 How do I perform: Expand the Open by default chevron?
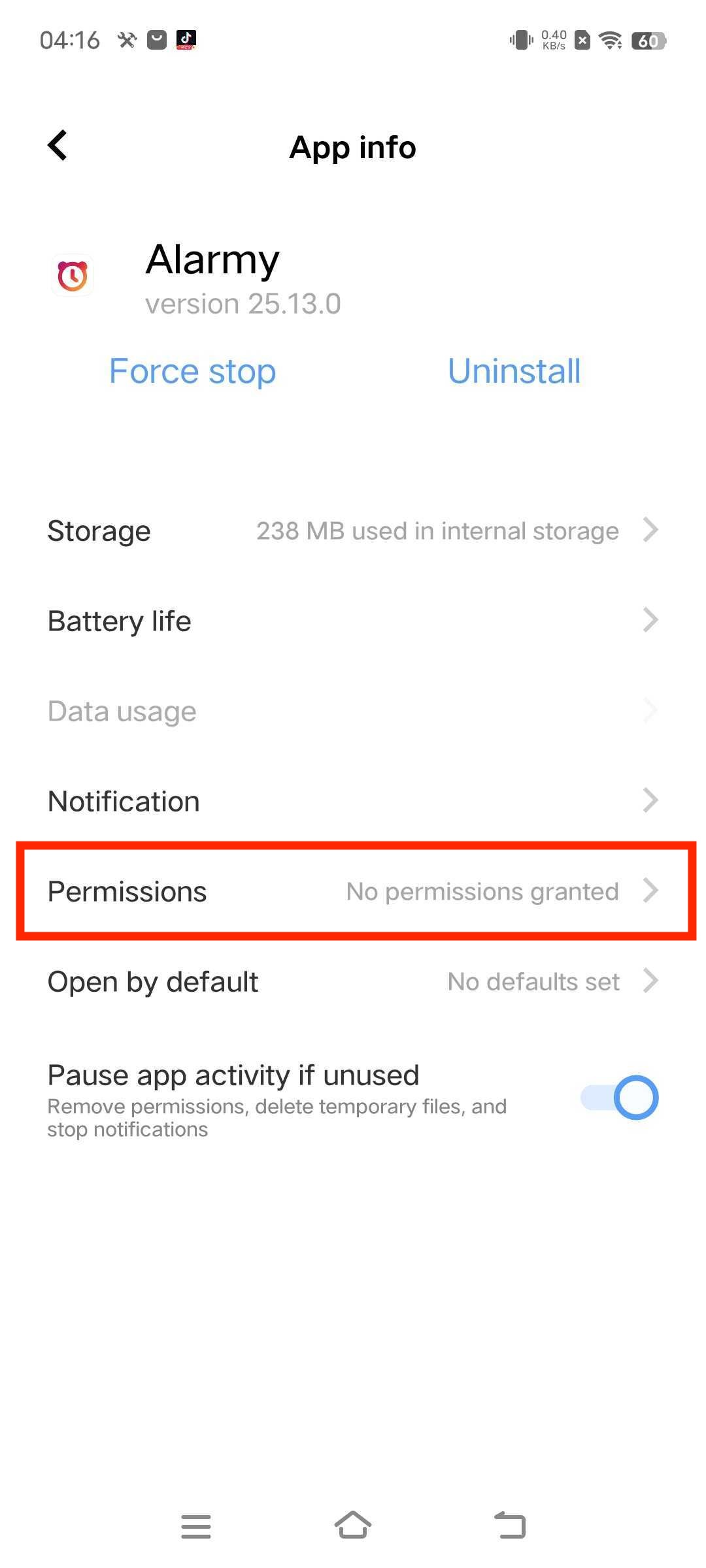click(650, 981)
